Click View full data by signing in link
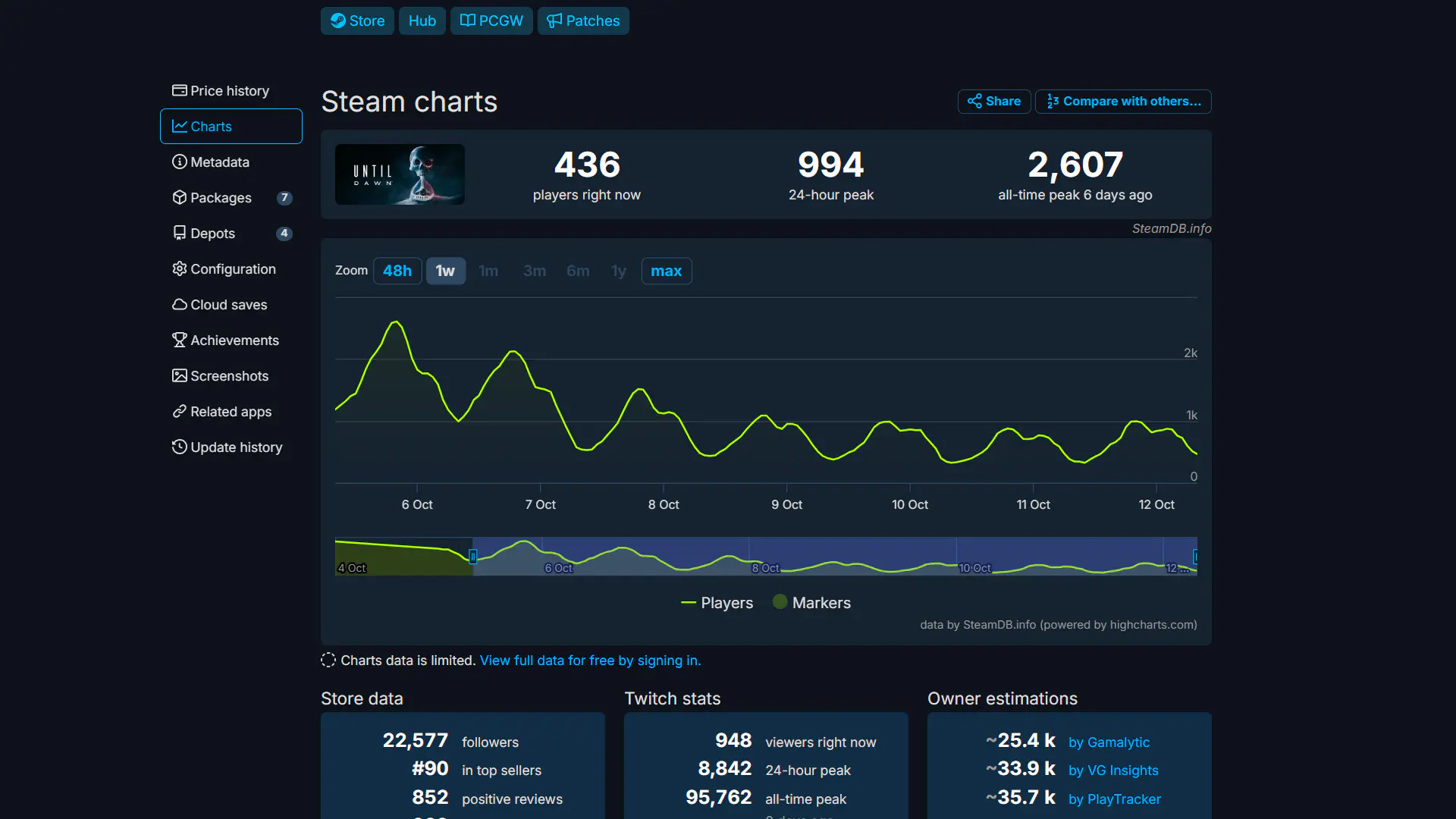Image resolution: width=1456 pixels, height=819 pixels. pyautogui.click(x=590, y=661)
